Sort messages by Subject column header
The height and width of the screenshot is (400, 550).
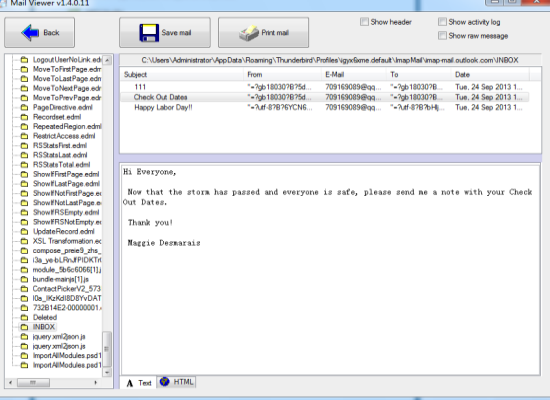[x=182, y=74]
